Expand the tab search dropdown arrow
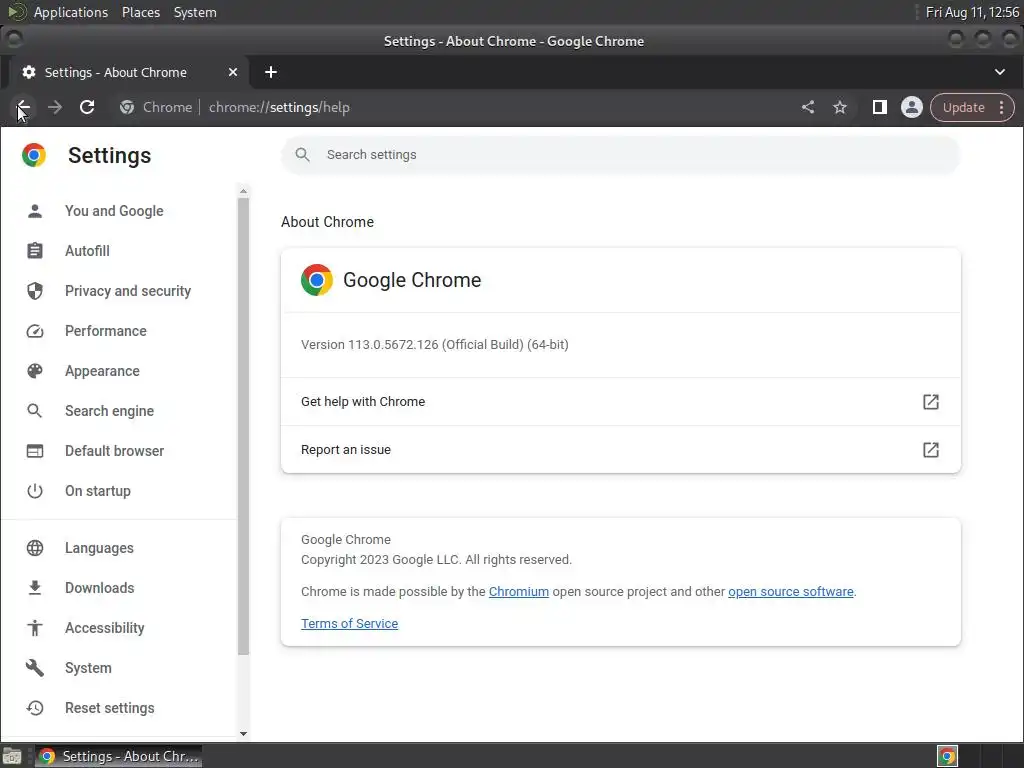 [x=999, y=72]
